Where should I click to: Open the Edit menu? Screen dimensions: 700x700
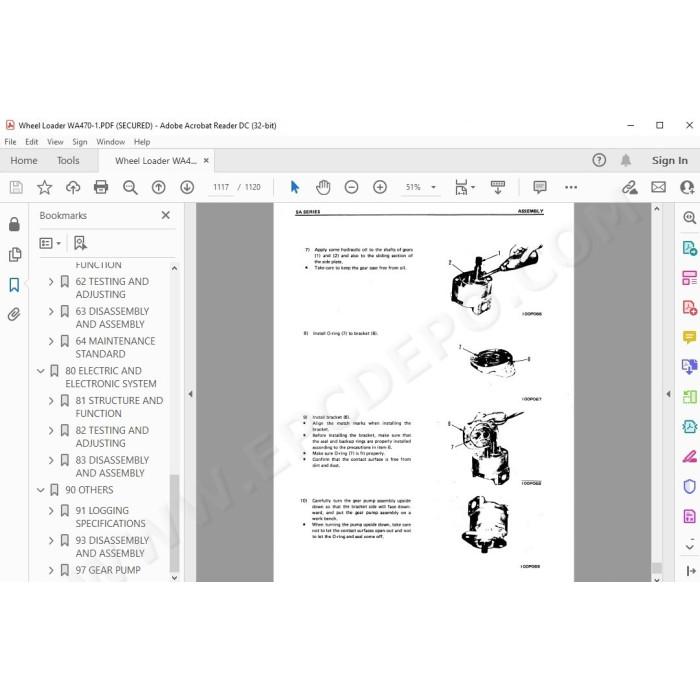pos(31,142)
